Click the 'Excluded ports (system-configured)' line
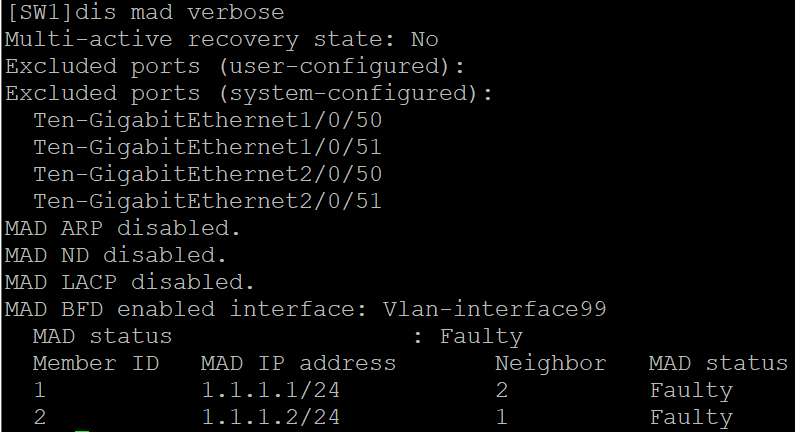 pyautogui.click(x=249, y=94)
